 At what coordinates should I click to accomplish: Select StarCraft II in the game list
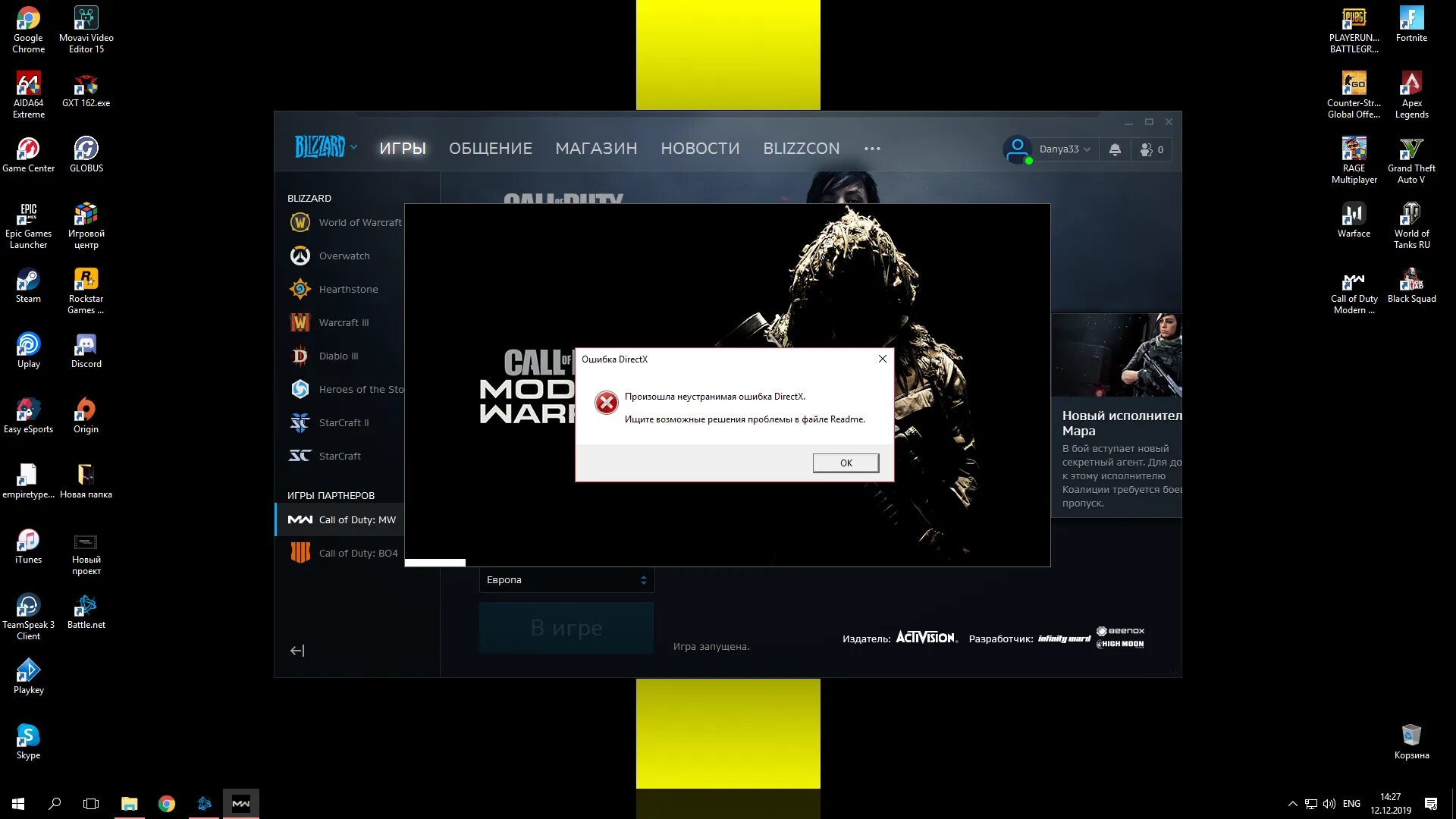[346, 422]
